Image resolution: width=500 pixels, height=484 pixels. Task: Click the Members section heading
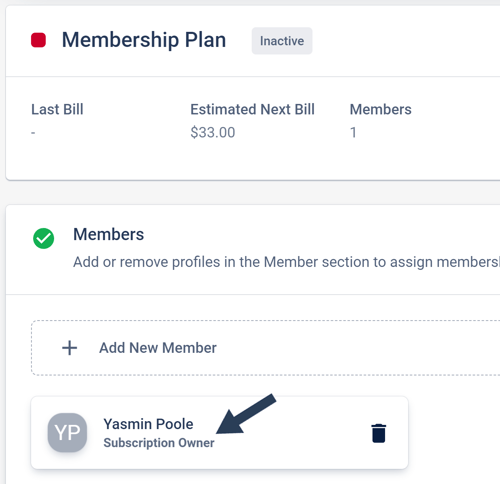click(108, 234)
